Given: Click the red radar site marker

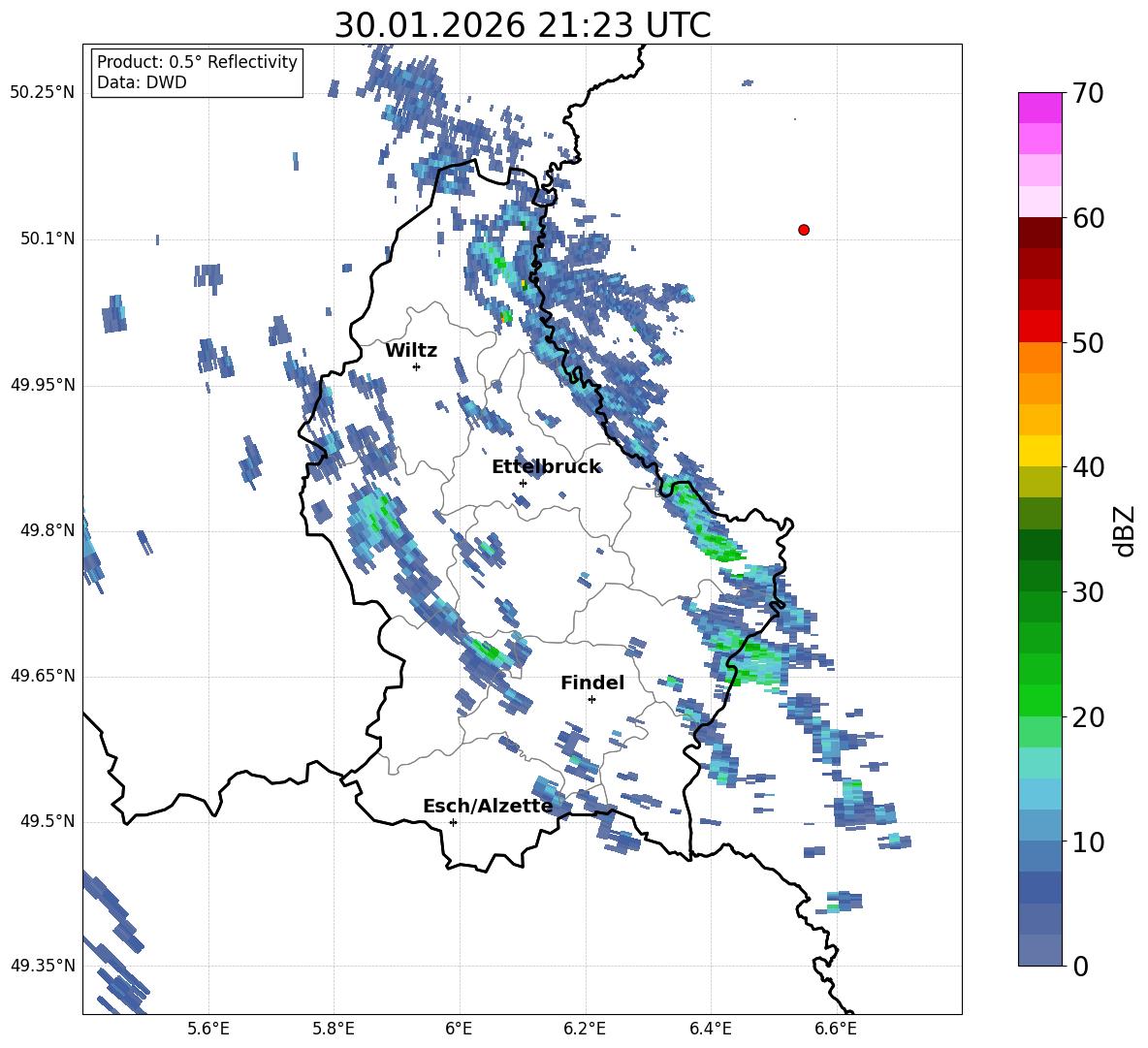Looking at the screenshot, I should [804, 230].
